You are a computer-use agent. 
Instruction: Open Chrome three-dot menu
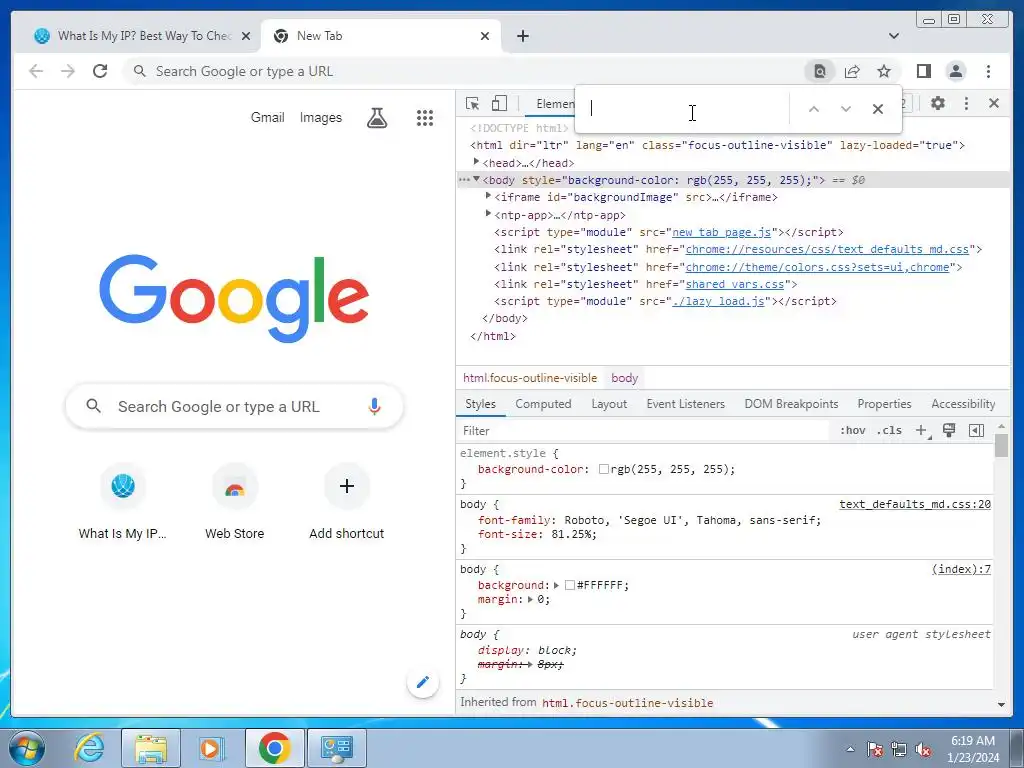tap(988, 71)
